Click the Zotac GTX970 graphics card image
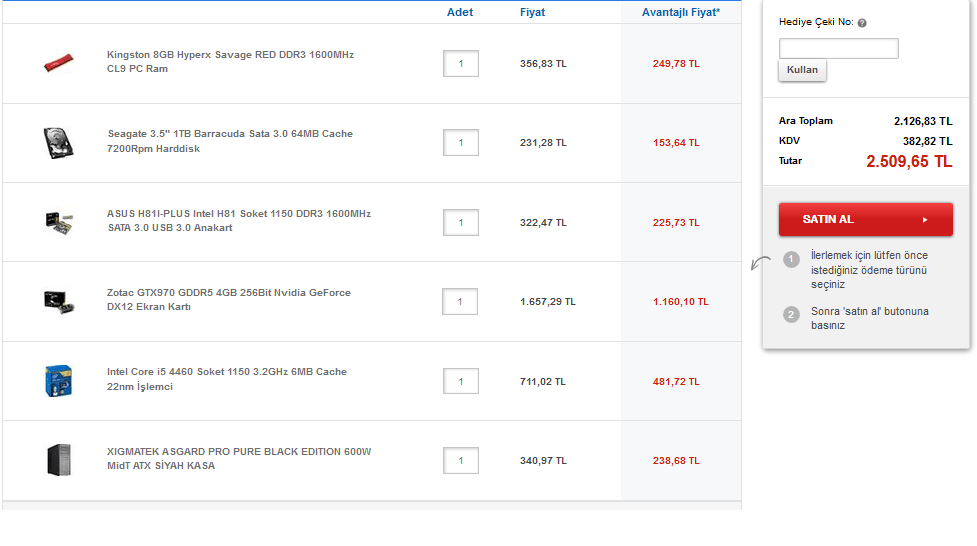The image size is (977, 546). pyautogui.click(x=58, y=301)
